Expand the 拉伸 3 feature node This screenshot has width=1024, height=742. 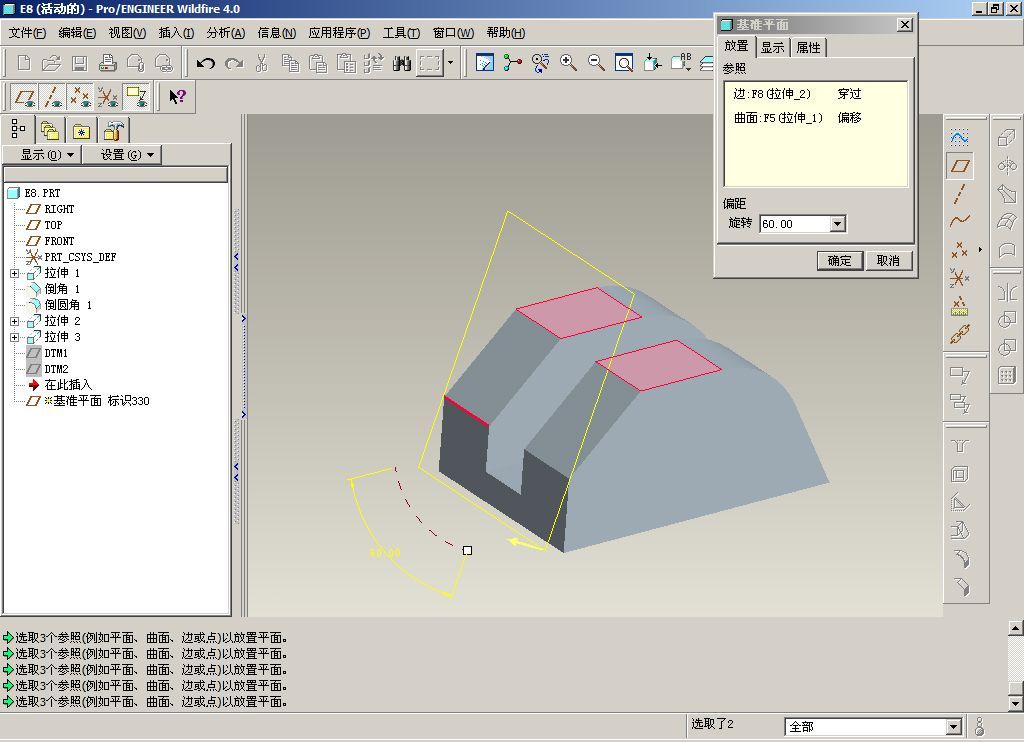14,337
